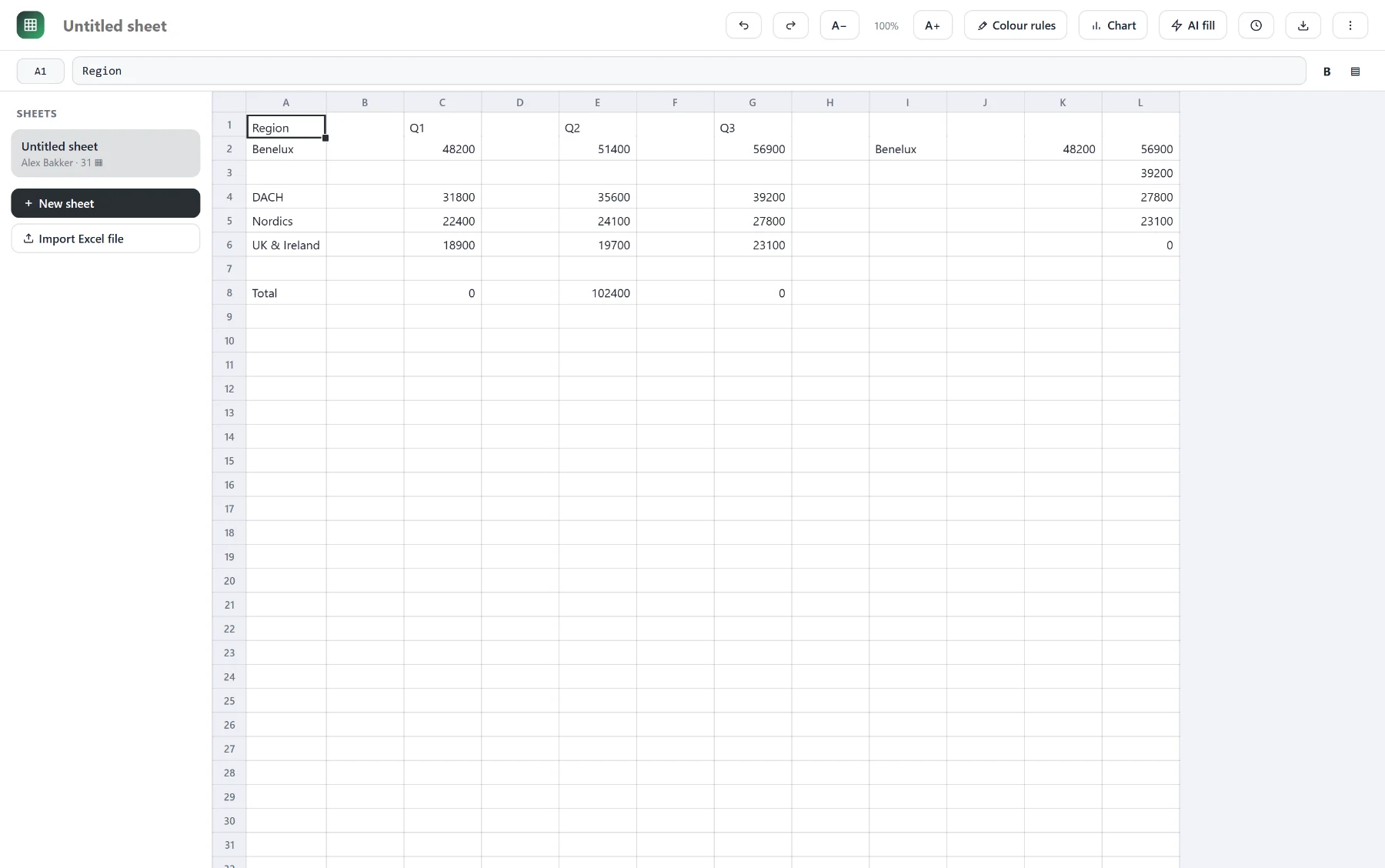Image resolution: width=1385 pixels, height=868 pixels.
Task: Open the text alignment control
Action: coord(1355,71)
